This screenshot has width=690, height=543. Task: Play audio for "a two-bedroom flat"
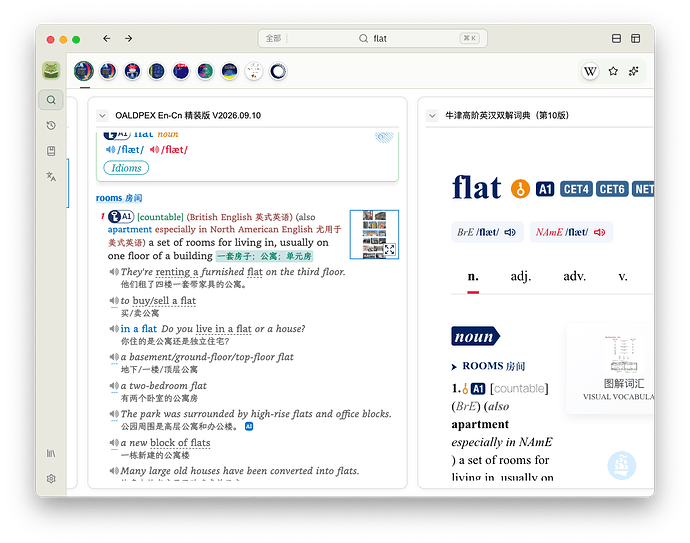[114, 386]
